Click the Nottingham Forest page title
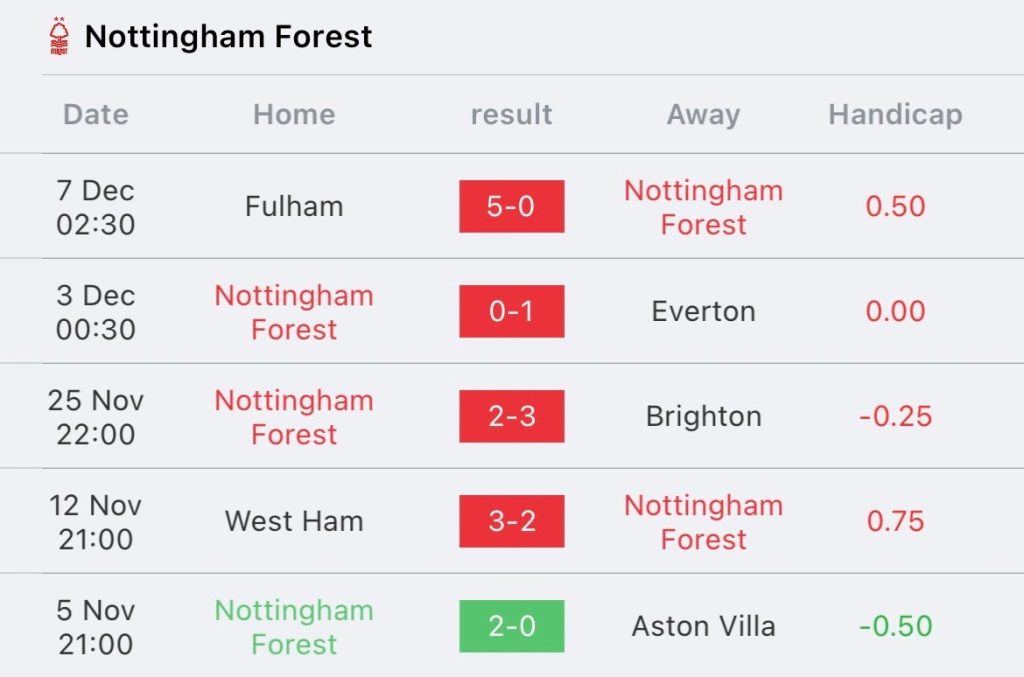The width and height of the screenshot is (1024, 677). point(228,37)
